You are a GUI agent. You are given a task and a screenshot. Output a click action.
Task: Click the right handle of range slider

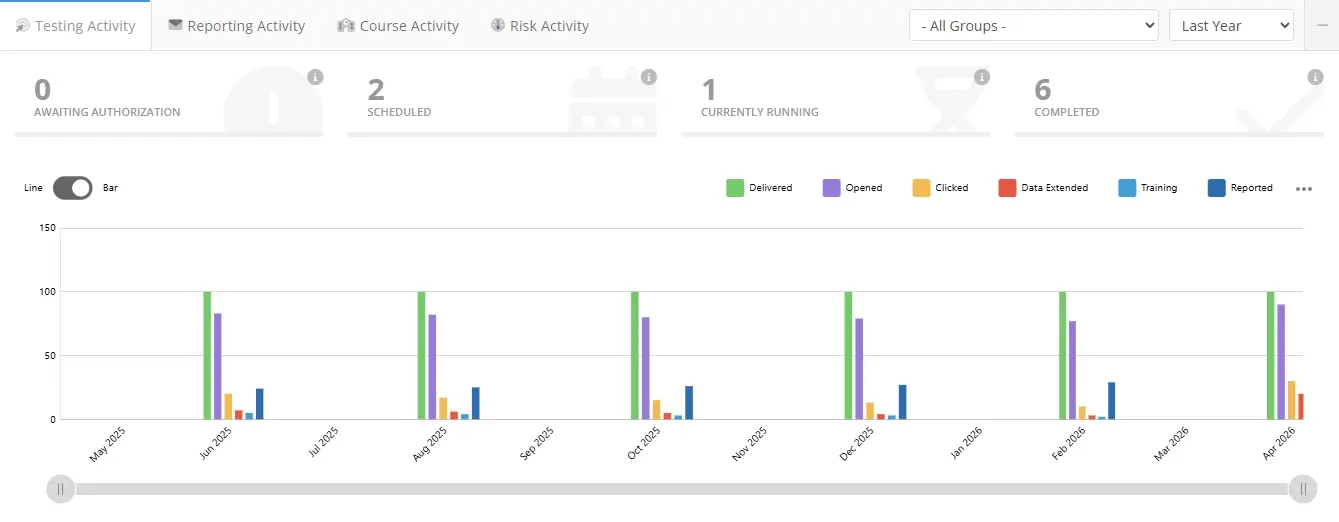[x=1303, y=489]
